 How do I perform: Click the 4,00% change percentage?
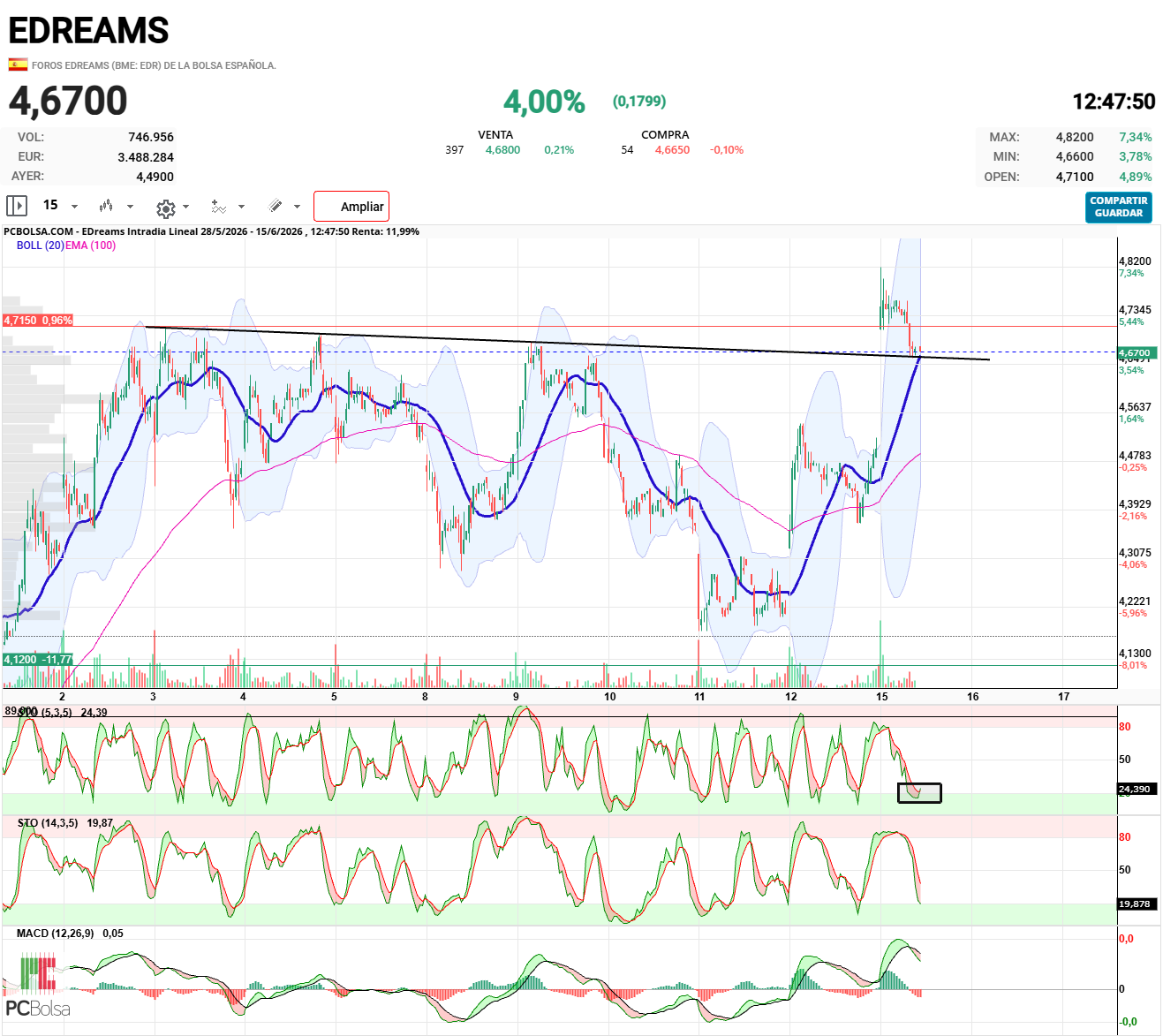point(544,102)
